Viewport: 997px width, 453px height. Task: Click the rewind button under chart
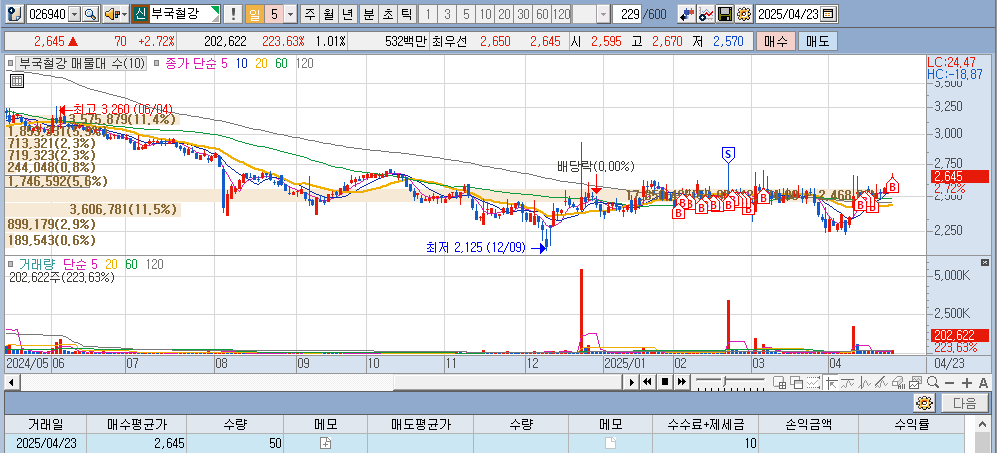click(647, 382)
